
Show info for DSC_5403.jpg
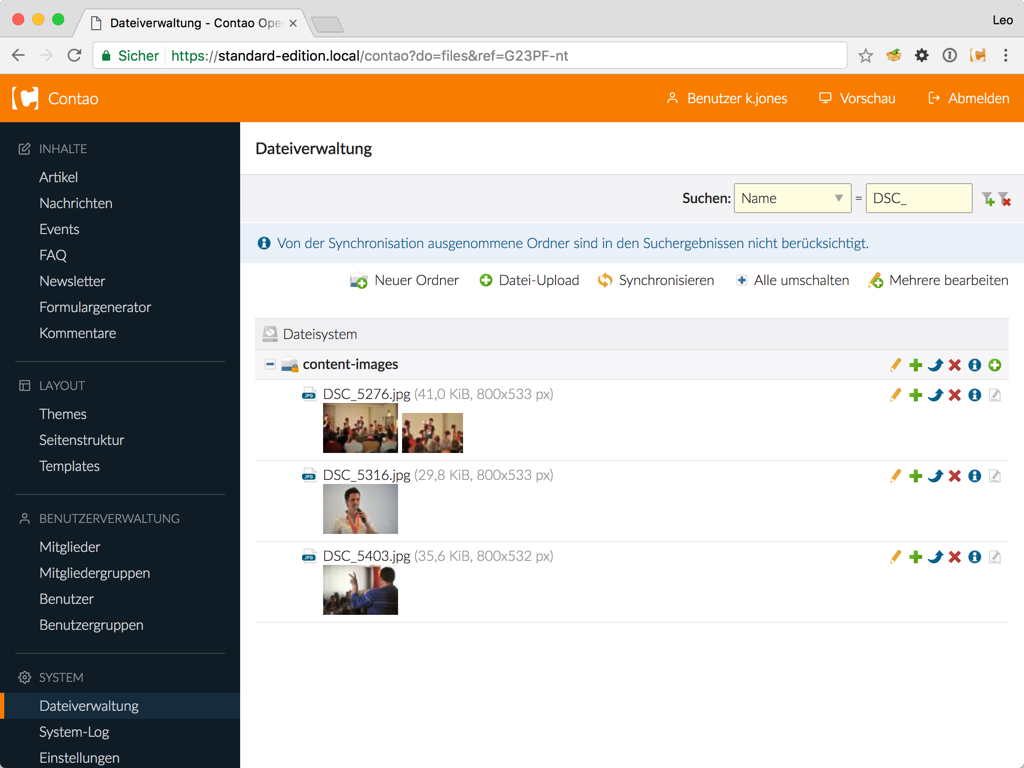pyautogui.click(x=974, y=557)
